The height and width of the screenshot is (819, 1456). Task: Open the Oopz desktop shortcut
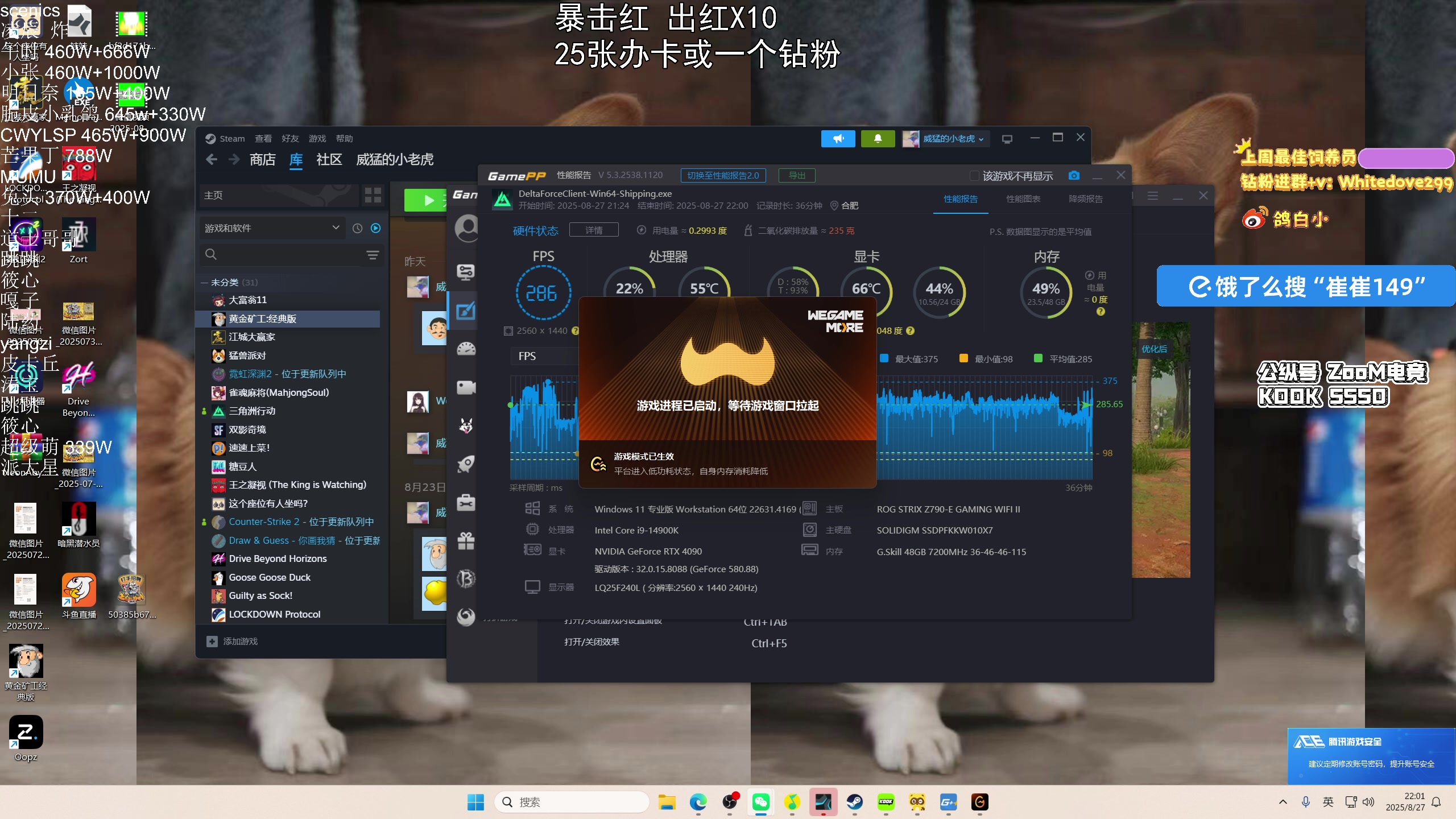pos(26,739)
